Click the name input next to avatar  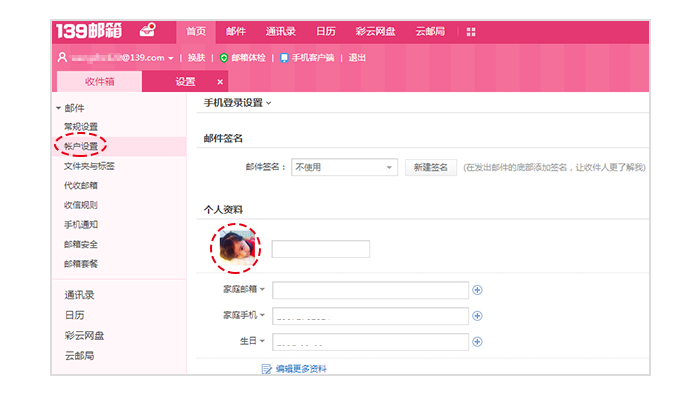[321, 249]
